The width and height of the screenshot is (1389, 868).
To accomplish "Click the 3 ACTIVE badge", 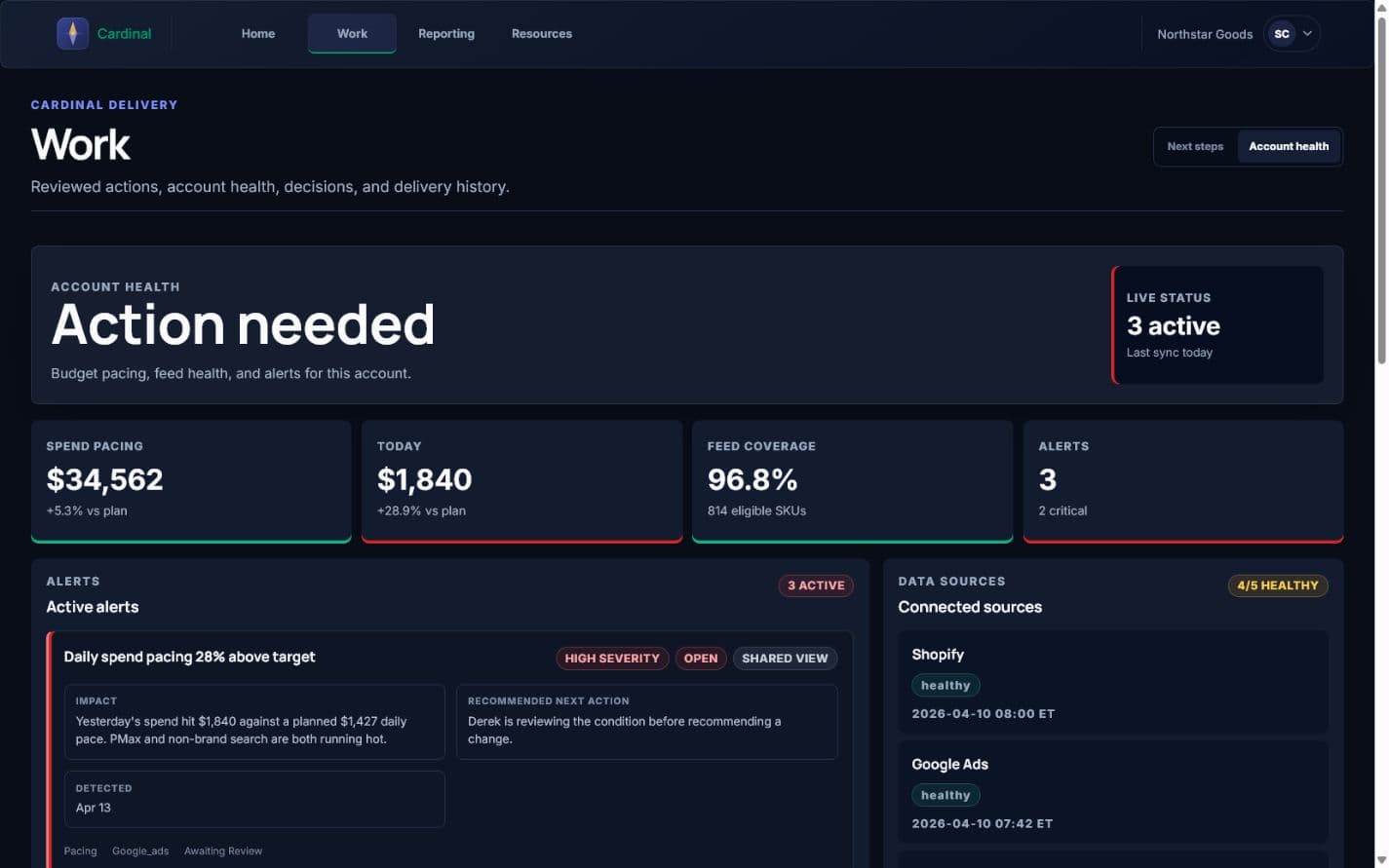I will click(x=816, y=585).
